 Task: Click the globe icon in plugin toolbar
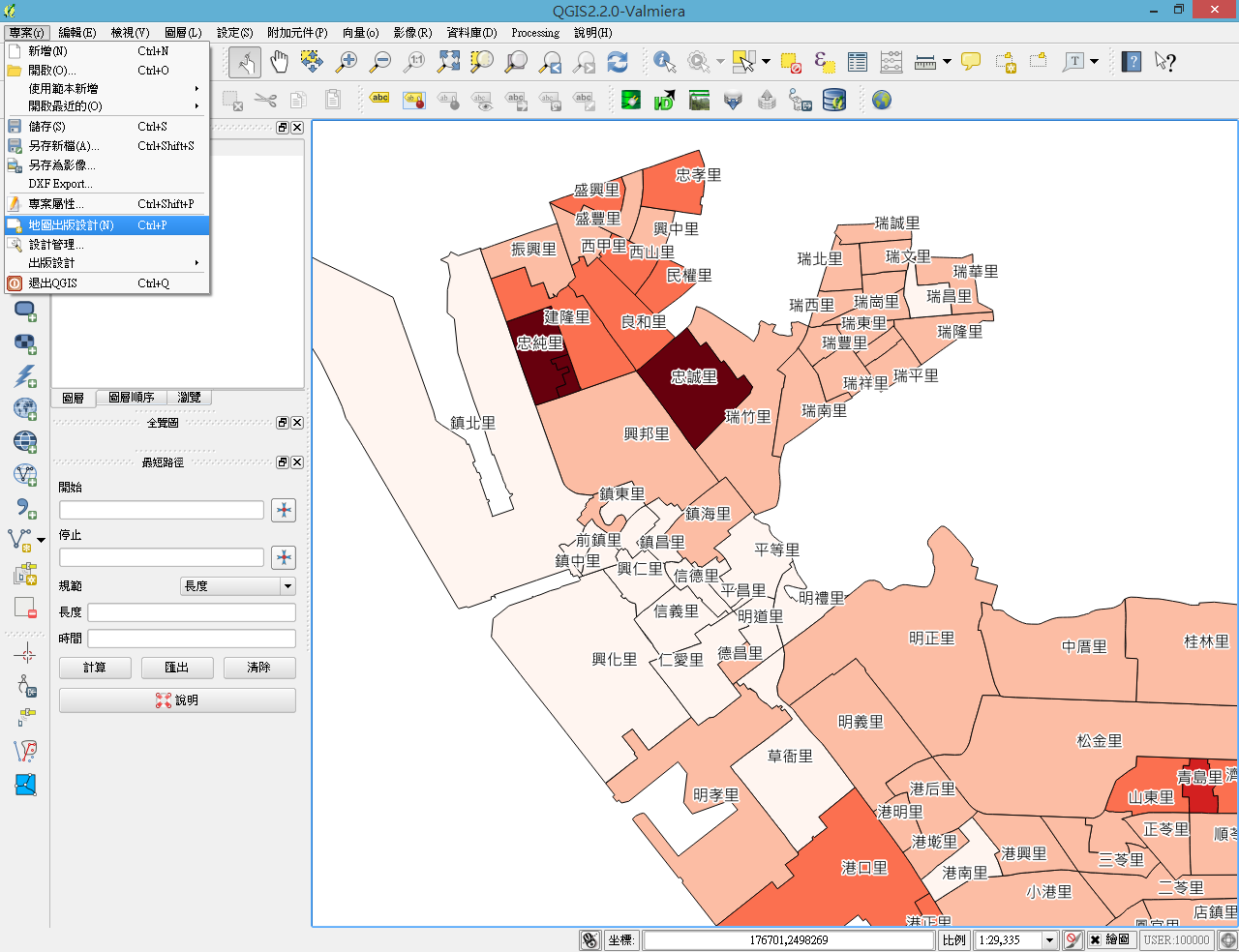(x=881, y=100)
